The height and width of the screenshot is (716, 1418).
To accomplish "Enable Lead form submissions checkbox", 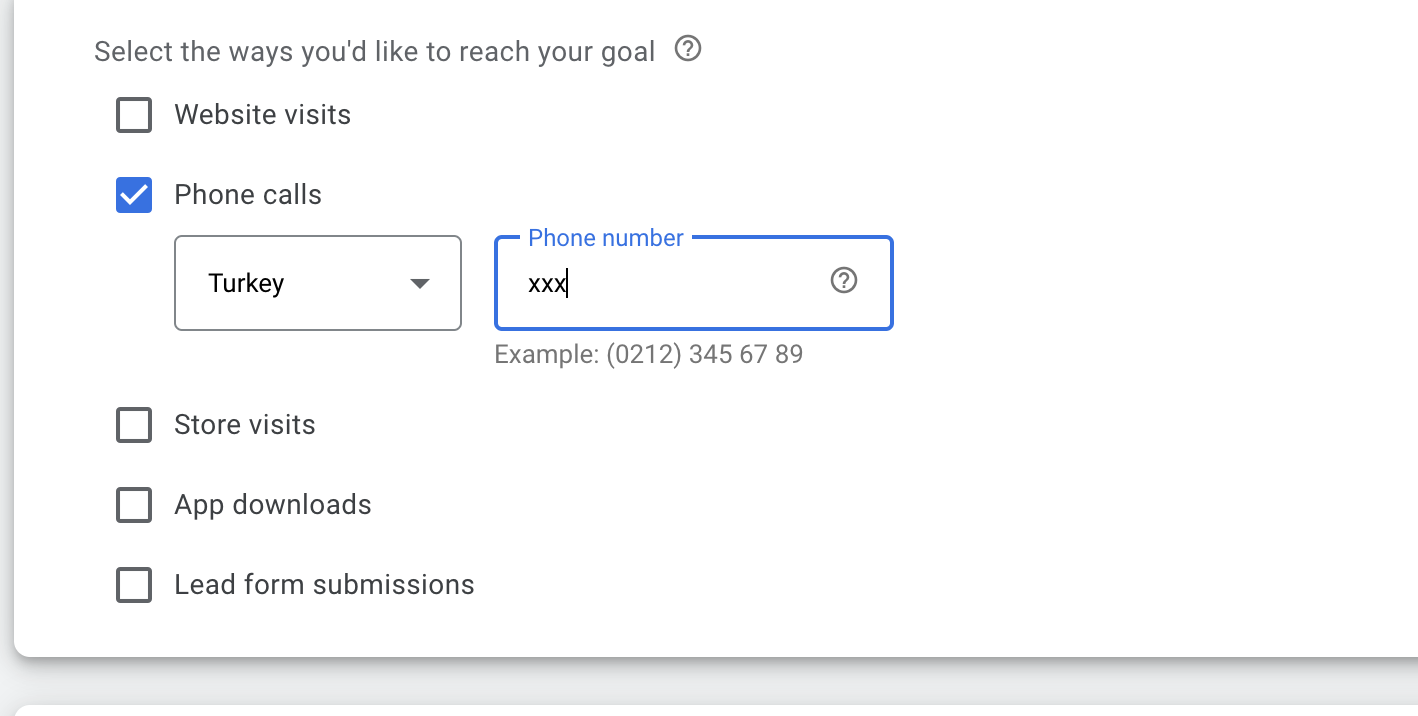I will 134,585.
